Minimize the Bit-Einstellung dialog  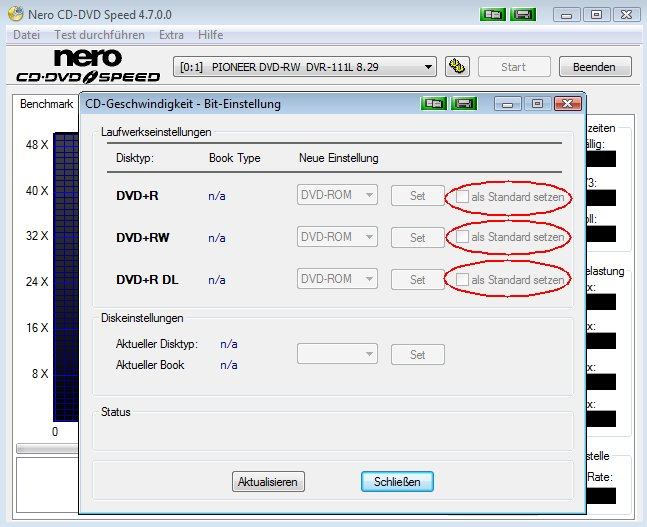pos(508,103)
